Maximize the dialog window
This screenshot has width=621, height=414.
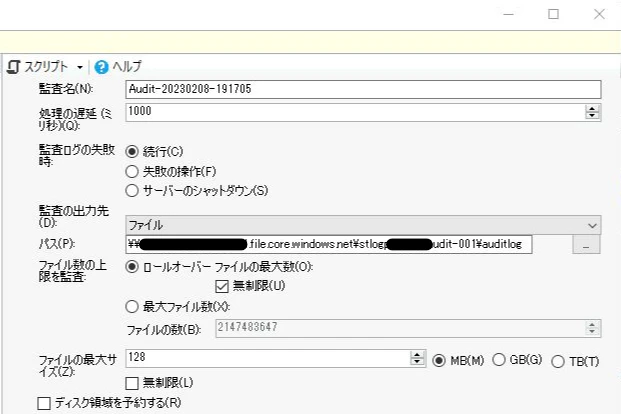(553, 15)
